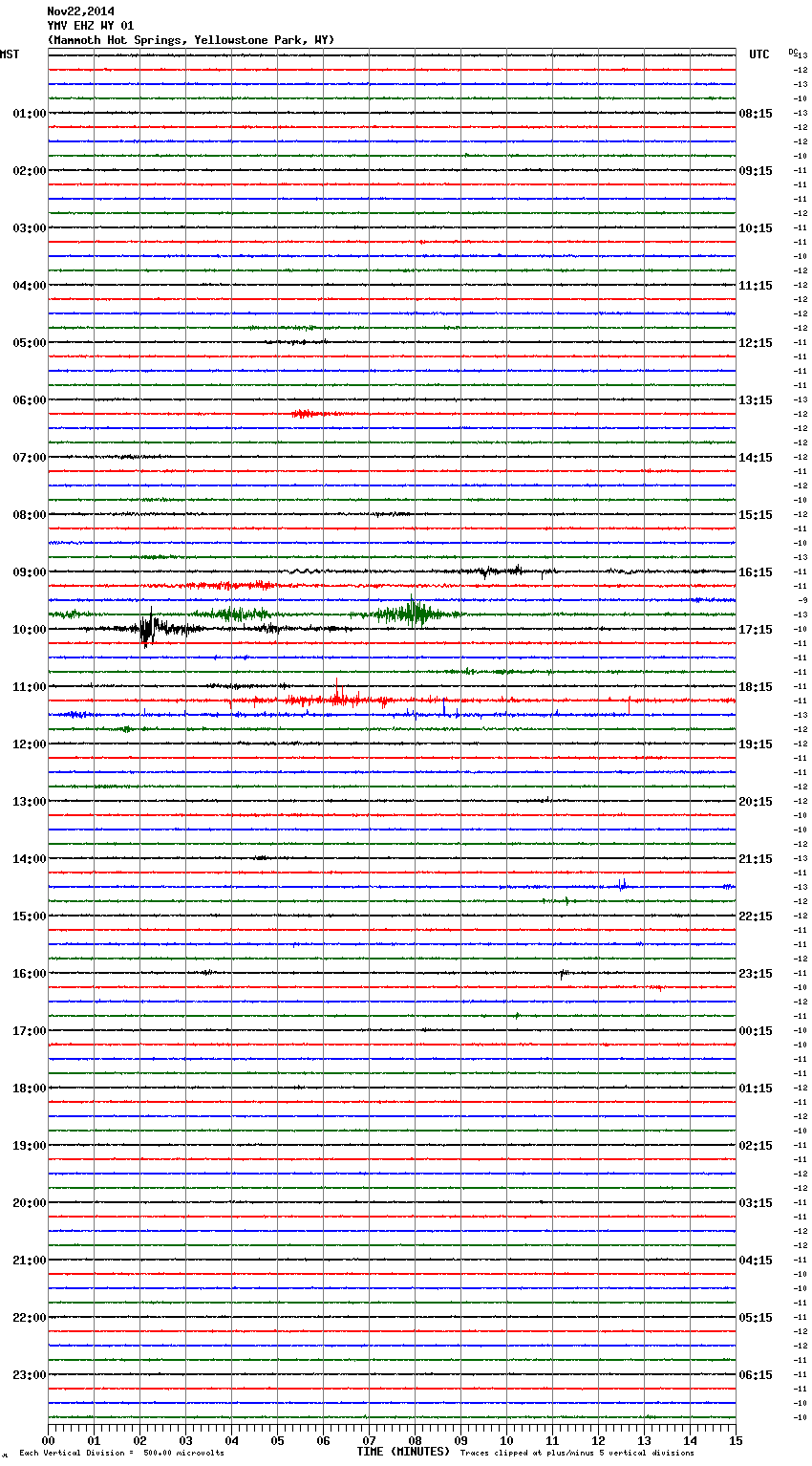Click the Traces clipped footer note
The height and width of the screenshot is (1466, 812).
coord(577,1454)
